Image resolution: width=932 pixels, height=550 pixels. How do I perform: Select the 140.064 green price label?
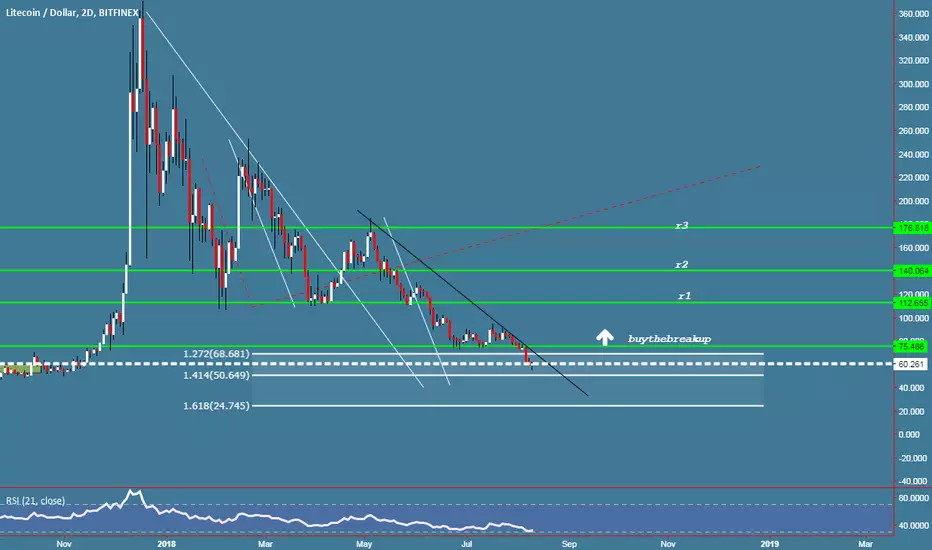pyautogui.click(x=912, y=271)
